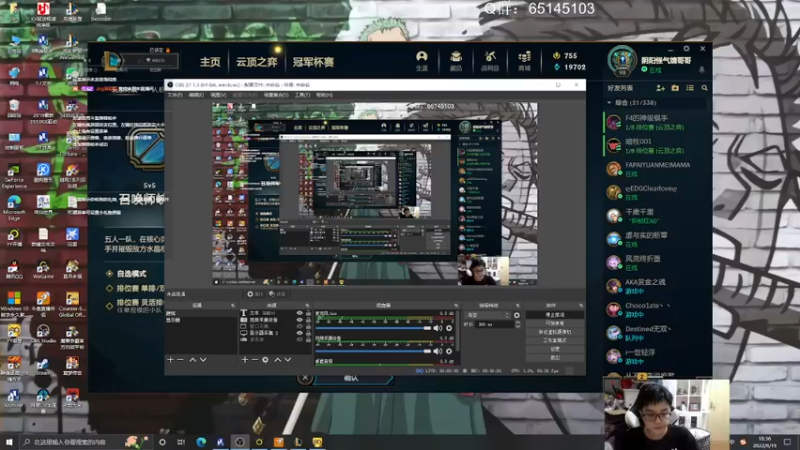Open League client 云顶之弈 tab
The image size is (800, 450).
[x=256, y=62]
